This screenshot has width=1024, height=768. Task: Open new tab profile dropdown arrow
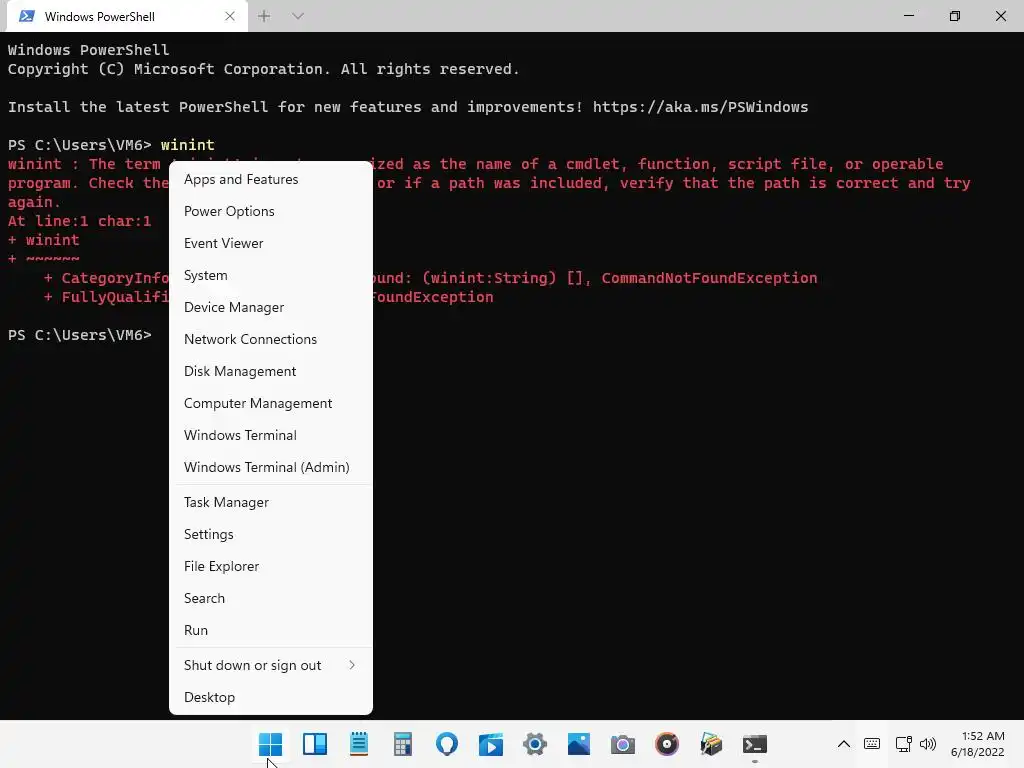(298, 16)
